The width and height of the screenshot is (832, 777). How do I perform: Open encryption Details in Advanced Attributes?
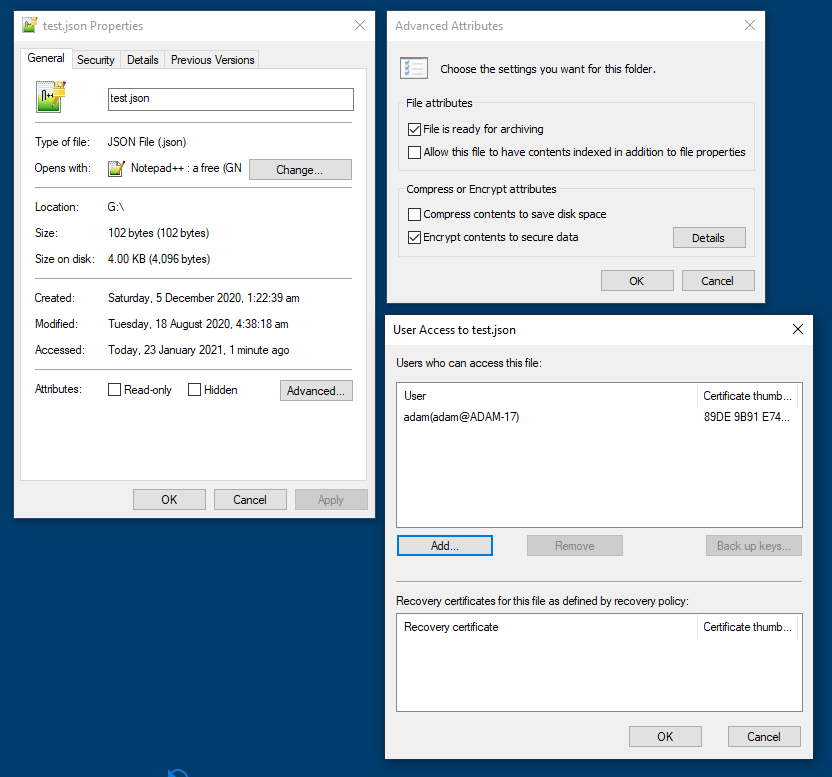point(709,238)
